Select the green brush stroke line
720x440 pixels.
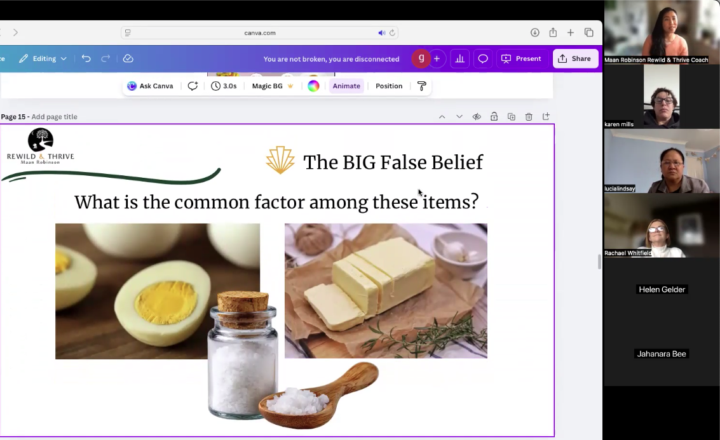coord(110,175)
